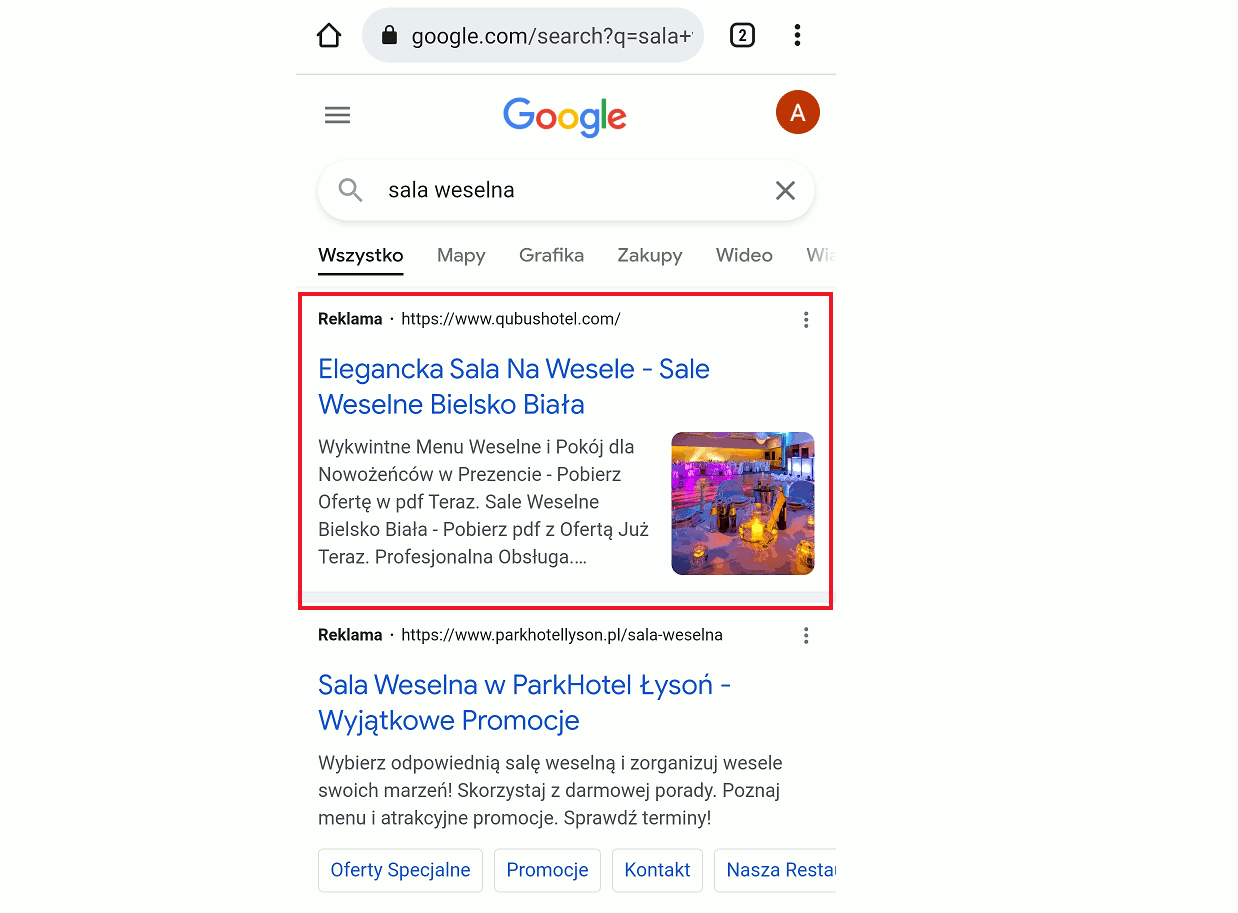Click the magnifier icon in search box
The width and height of the screenshot is (1238, 913).
pyautogui.click(x=350, y=190)
